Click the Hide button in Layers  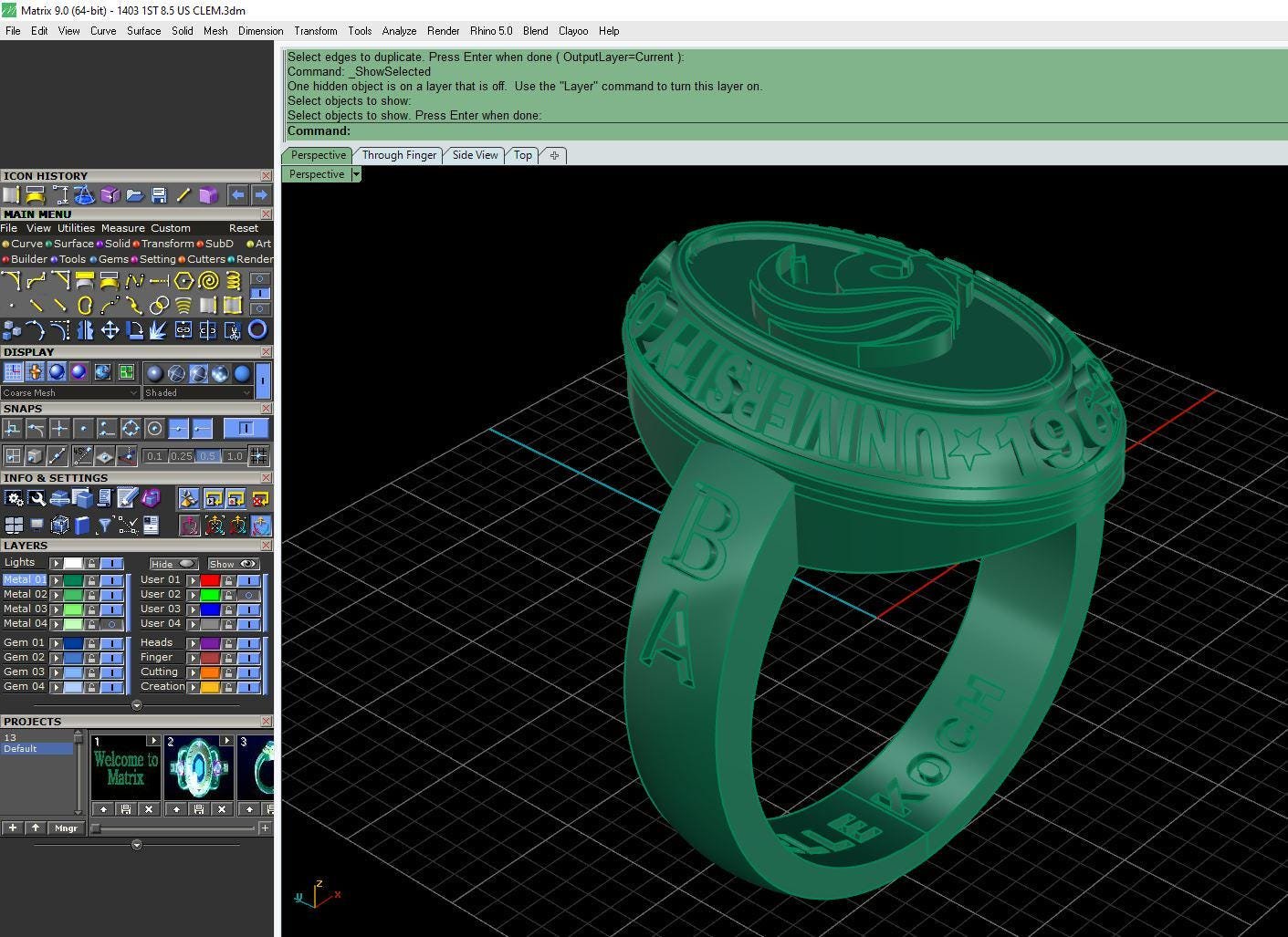(173, 564)
